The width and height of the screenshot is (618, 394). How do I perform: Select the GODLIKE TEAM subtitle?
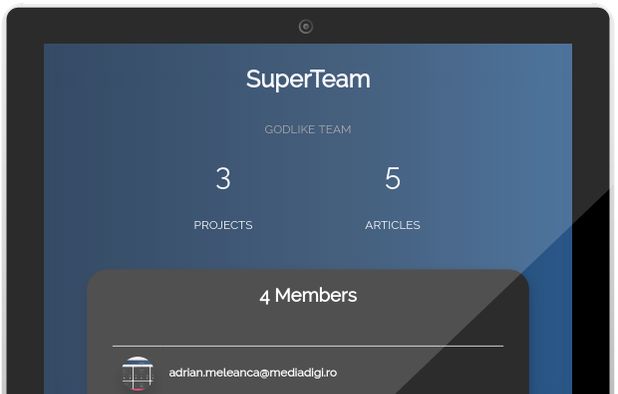pyautogui.click(x=308, y=129)
